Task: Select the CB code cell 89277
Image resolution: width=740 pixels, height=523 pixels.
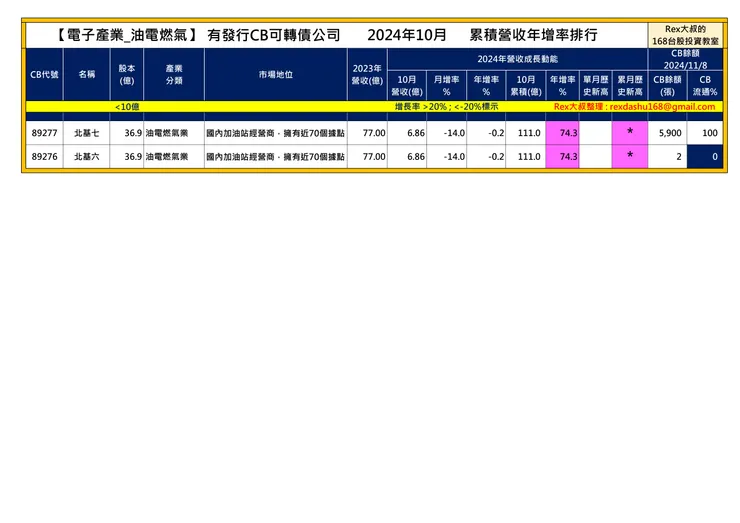Action: (x=44, y=133)
